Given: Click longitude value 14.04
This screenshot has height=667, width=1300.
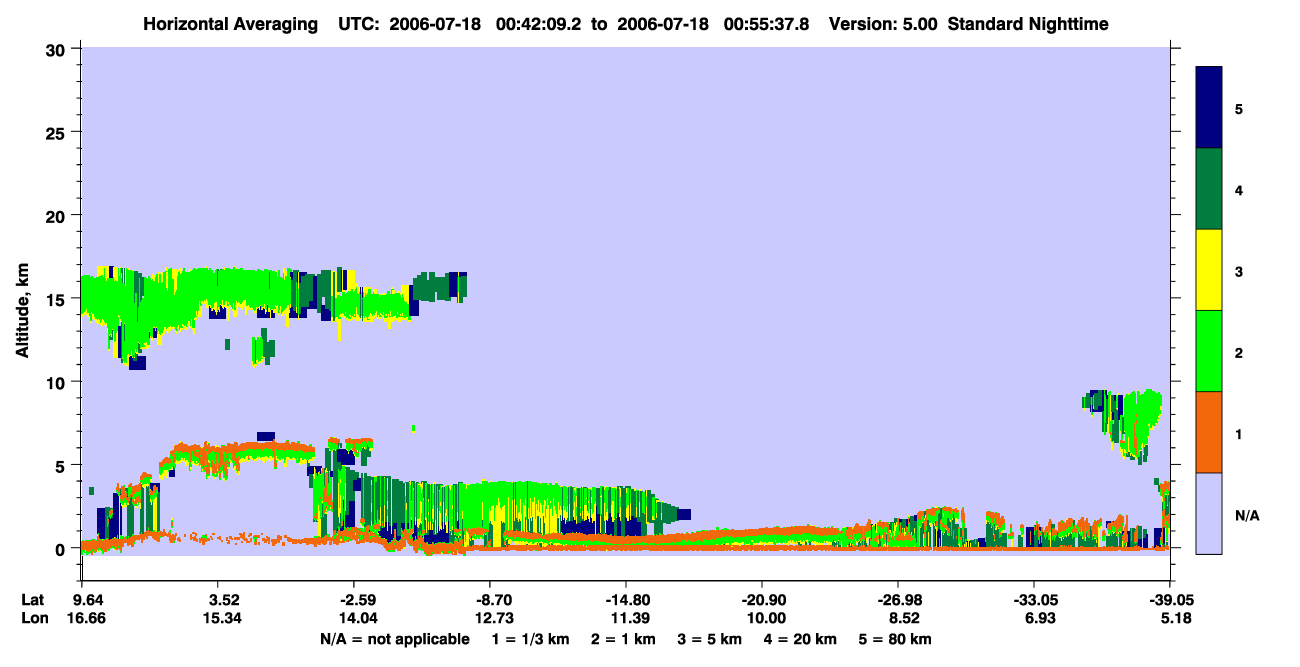Looking at the screenshot, I should point(359,619).
